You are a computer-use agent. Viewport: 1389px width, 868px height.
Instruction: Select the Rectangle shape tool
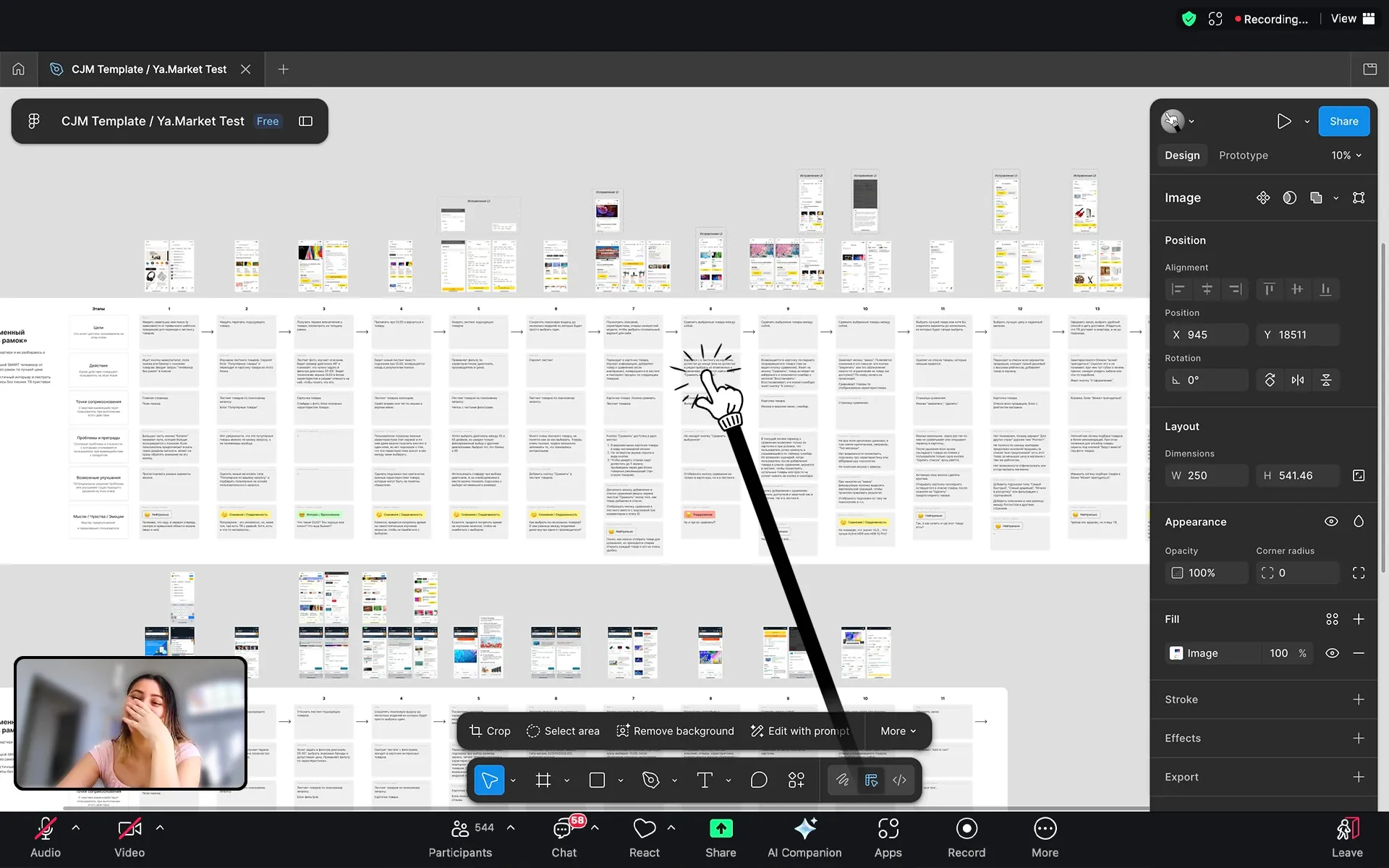[x=597, y=780]
